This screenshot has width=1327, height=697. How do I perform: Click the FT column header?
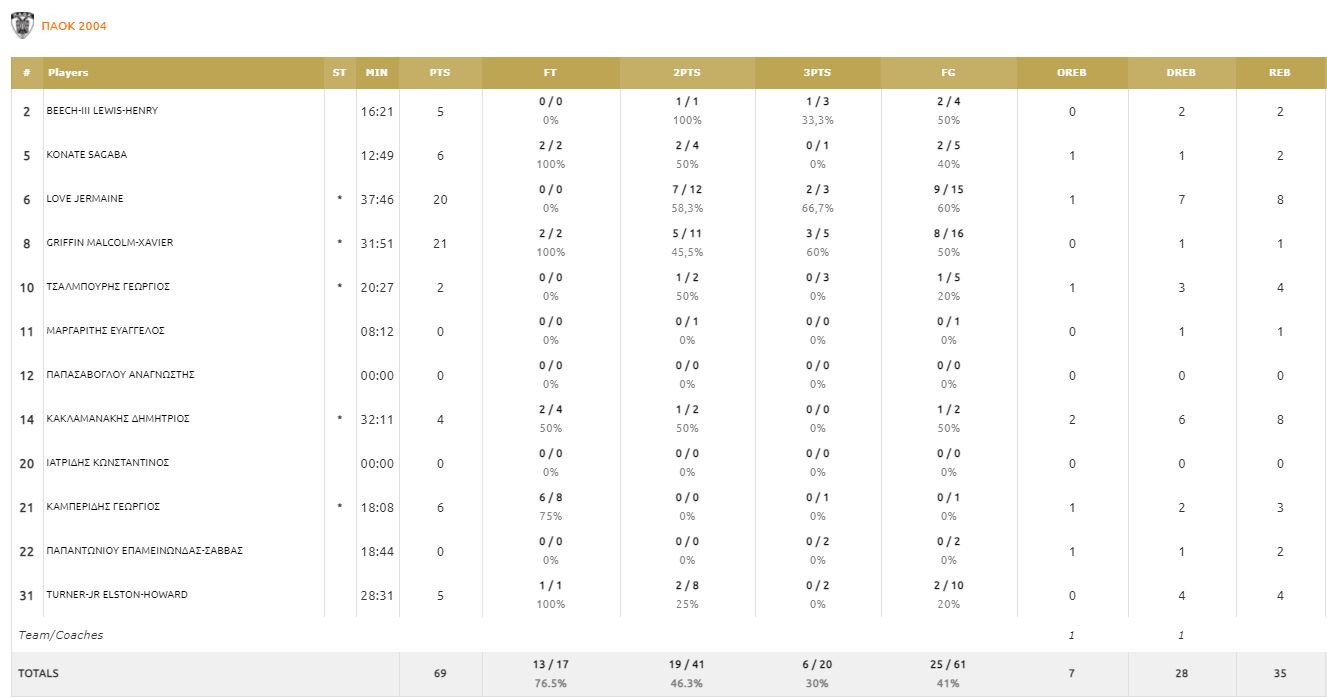click(550, 73)
